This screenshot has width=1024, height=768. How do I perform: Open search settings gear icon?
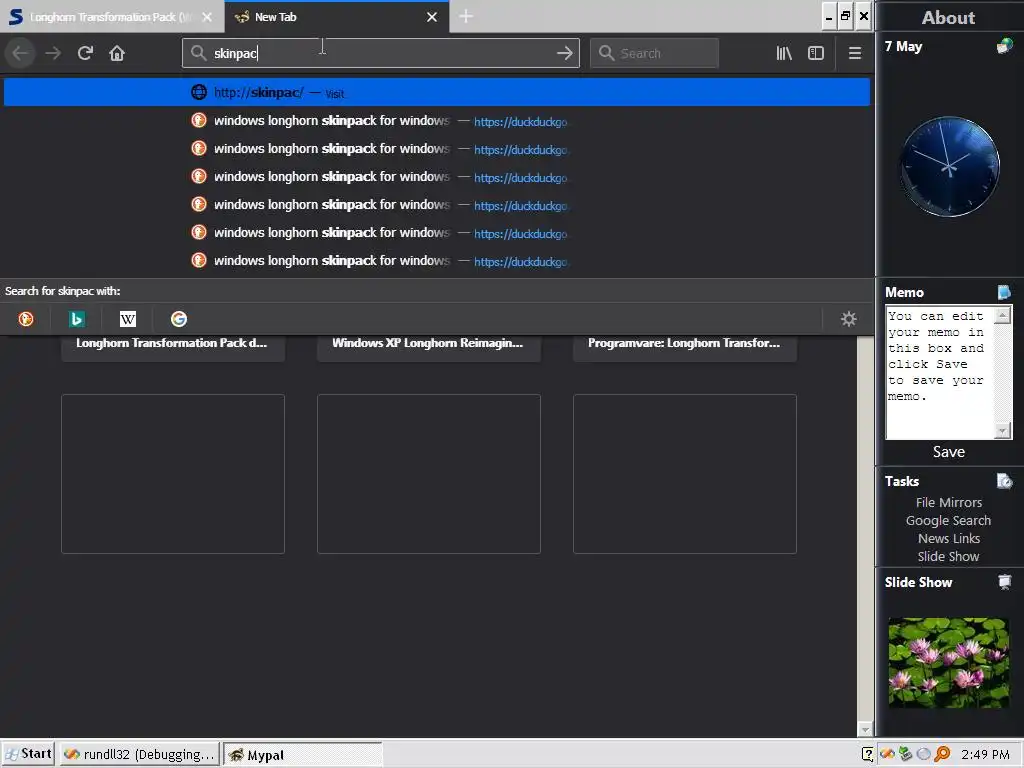pyautogui.click(x=848, y=319)
